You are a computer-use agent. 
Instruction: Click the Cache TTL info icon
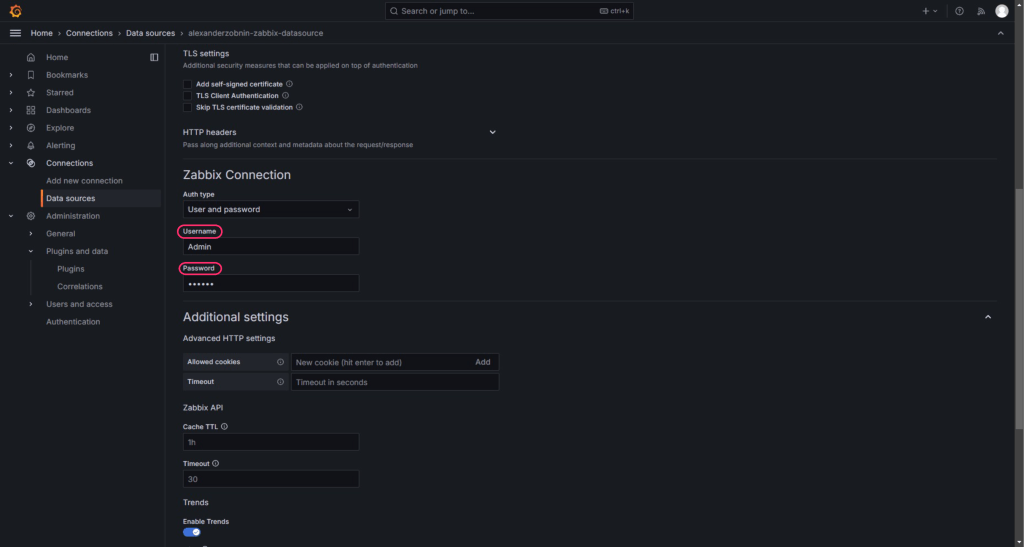224,427
